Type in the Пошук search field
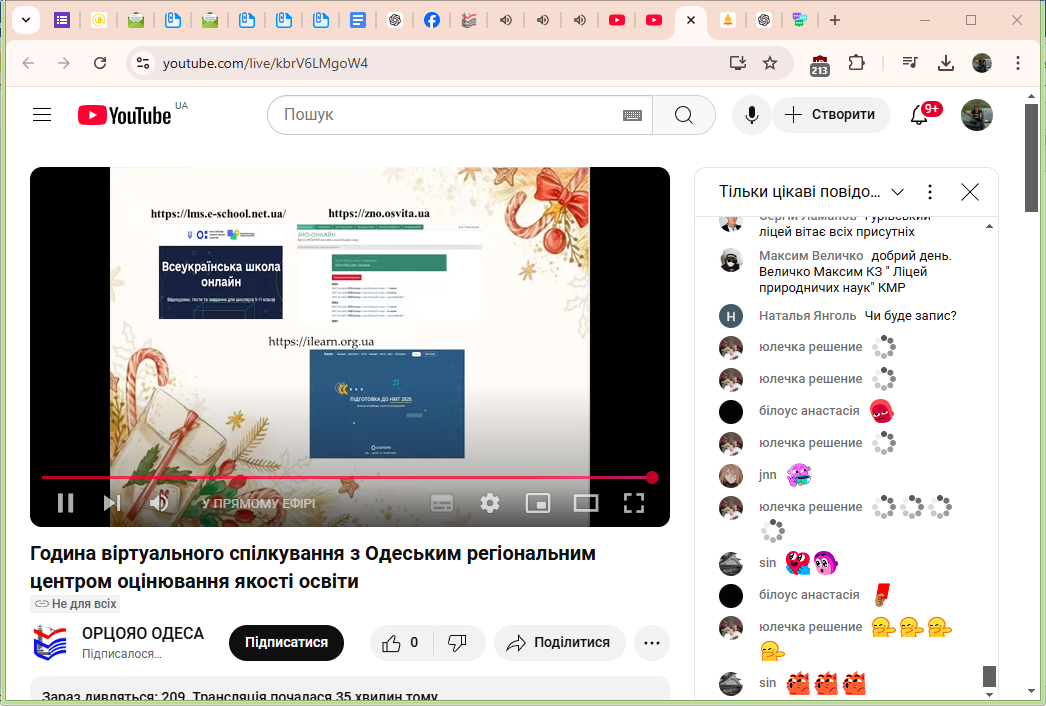The width and height of the screenshot is (1046, 706). [x=445, y=115]
